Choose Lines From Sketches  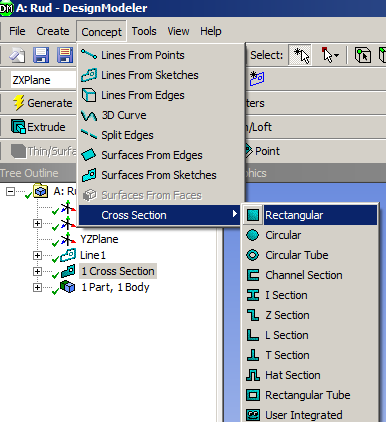pyautogui.click(x=162, y=75)
